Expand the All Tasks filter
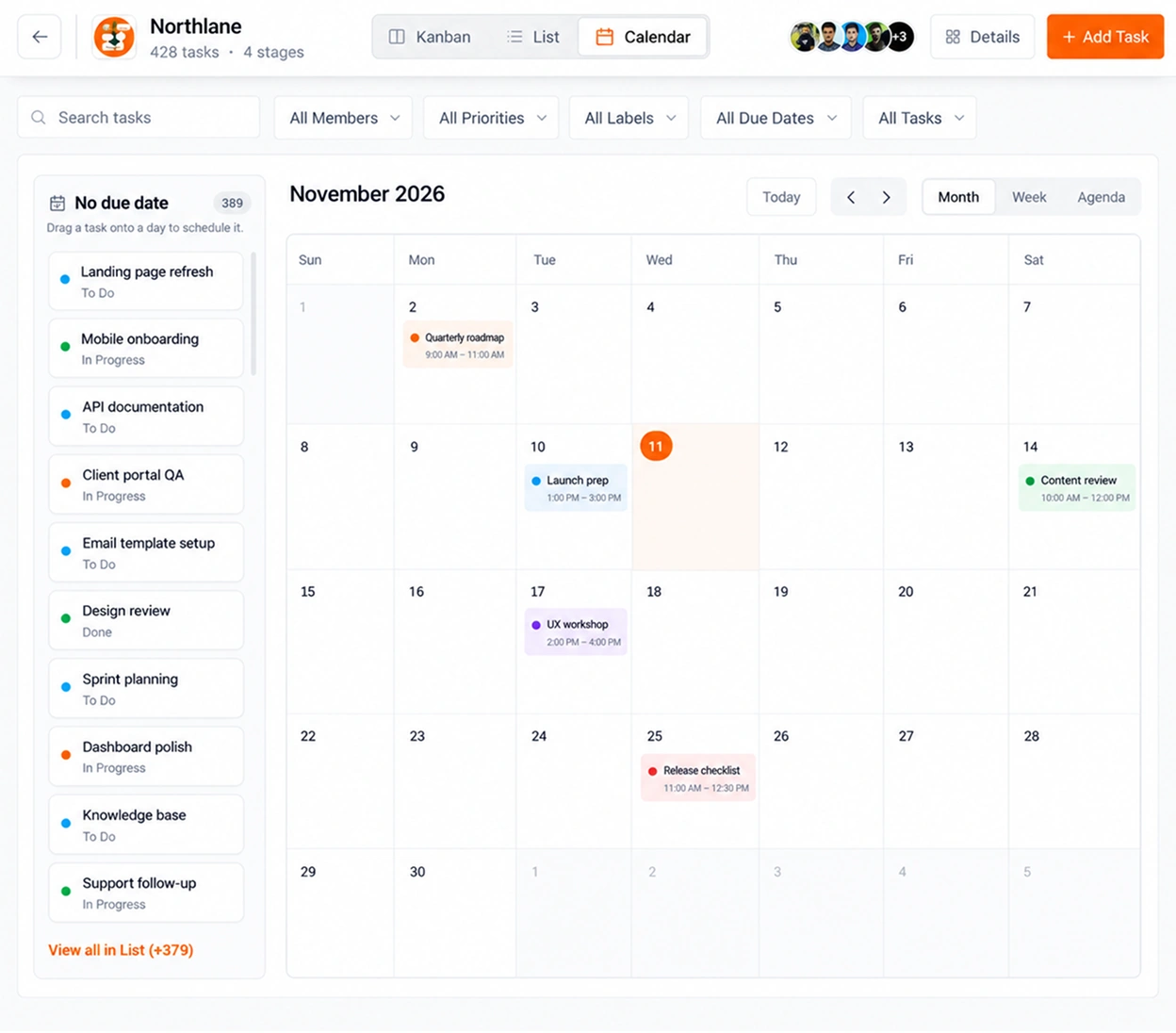Screen dimensions: 1176x1033 click(920, 118)
